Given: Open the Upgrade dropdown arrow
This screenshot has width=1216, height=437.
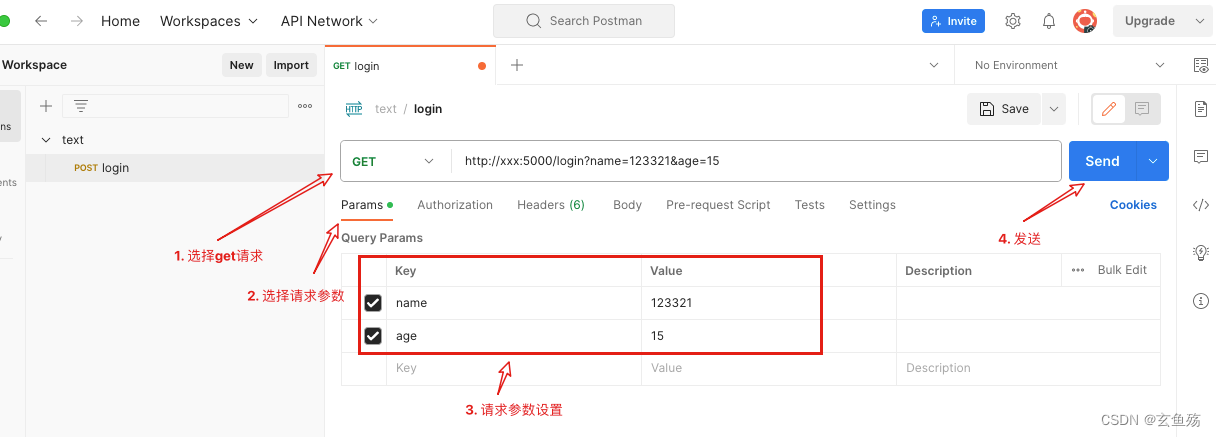Looking at the screenshot, I should click(1200, 21).
